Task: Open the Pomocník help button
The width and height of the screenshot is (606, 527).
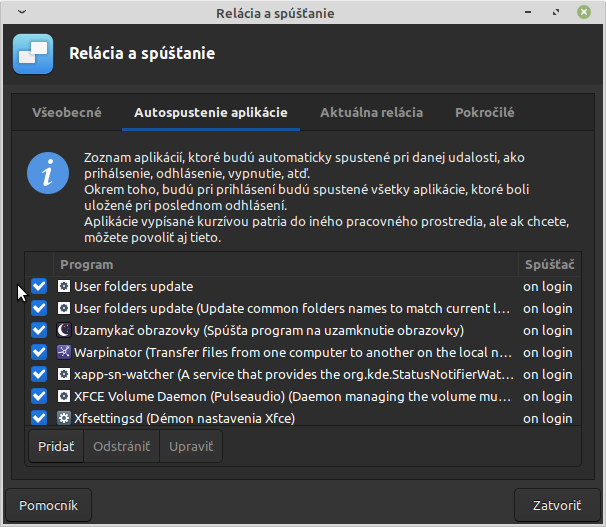Action: coord(49,505)
